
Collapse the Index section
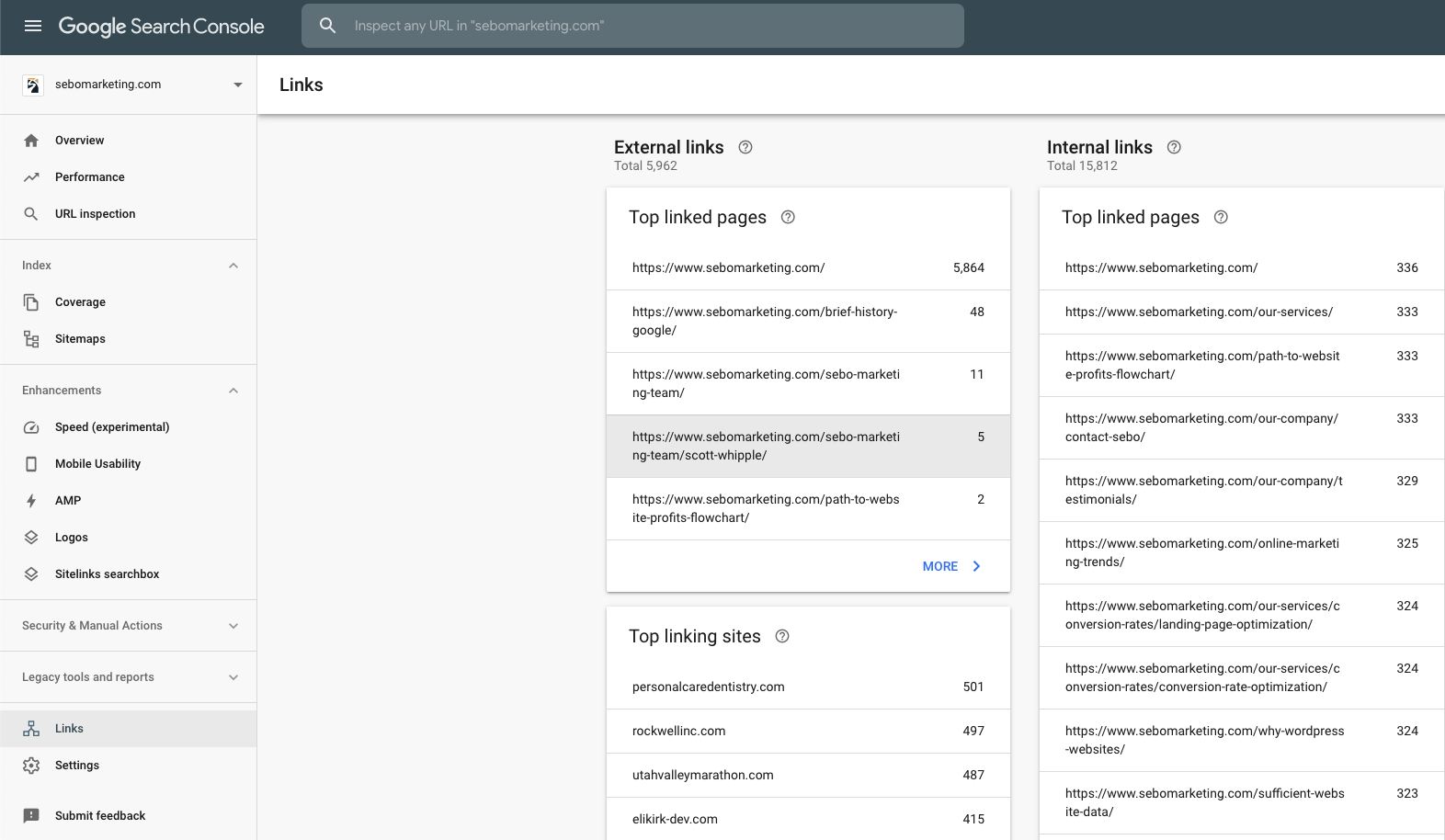click(x=233, y=266)
